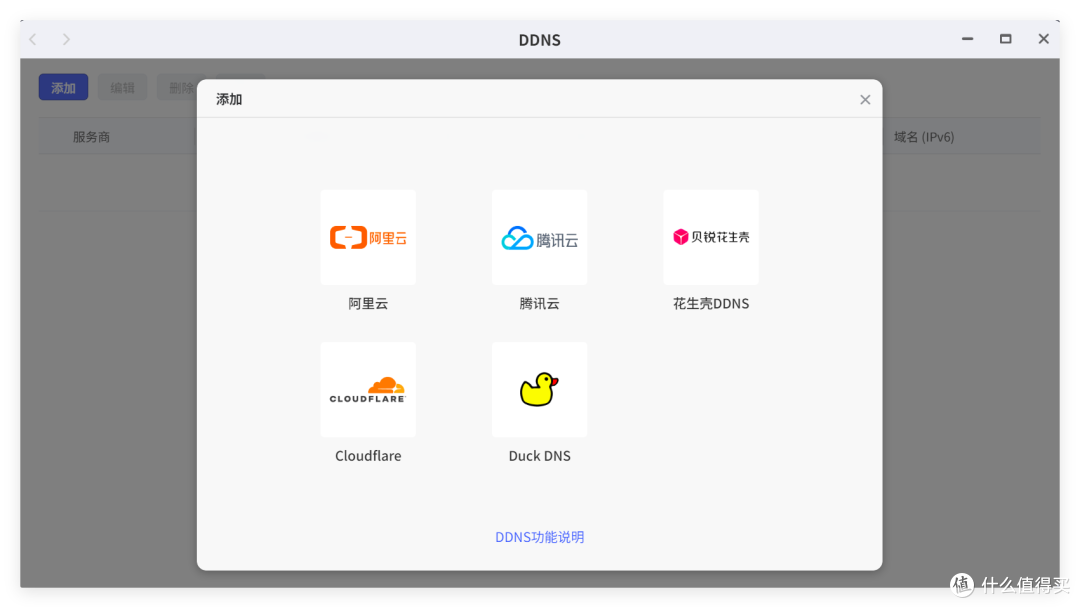This screenshot has width=1080, height=608.
Task: Click the 阿里云 label text
Action: (368, 304)
